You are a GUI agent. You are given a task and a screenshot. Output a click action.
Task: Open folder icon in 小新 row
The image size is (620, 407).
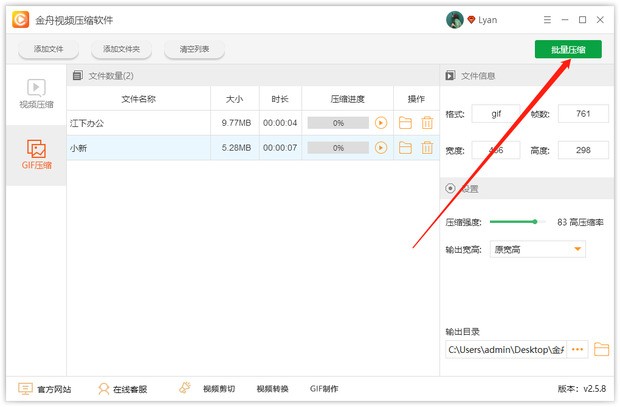405,148
